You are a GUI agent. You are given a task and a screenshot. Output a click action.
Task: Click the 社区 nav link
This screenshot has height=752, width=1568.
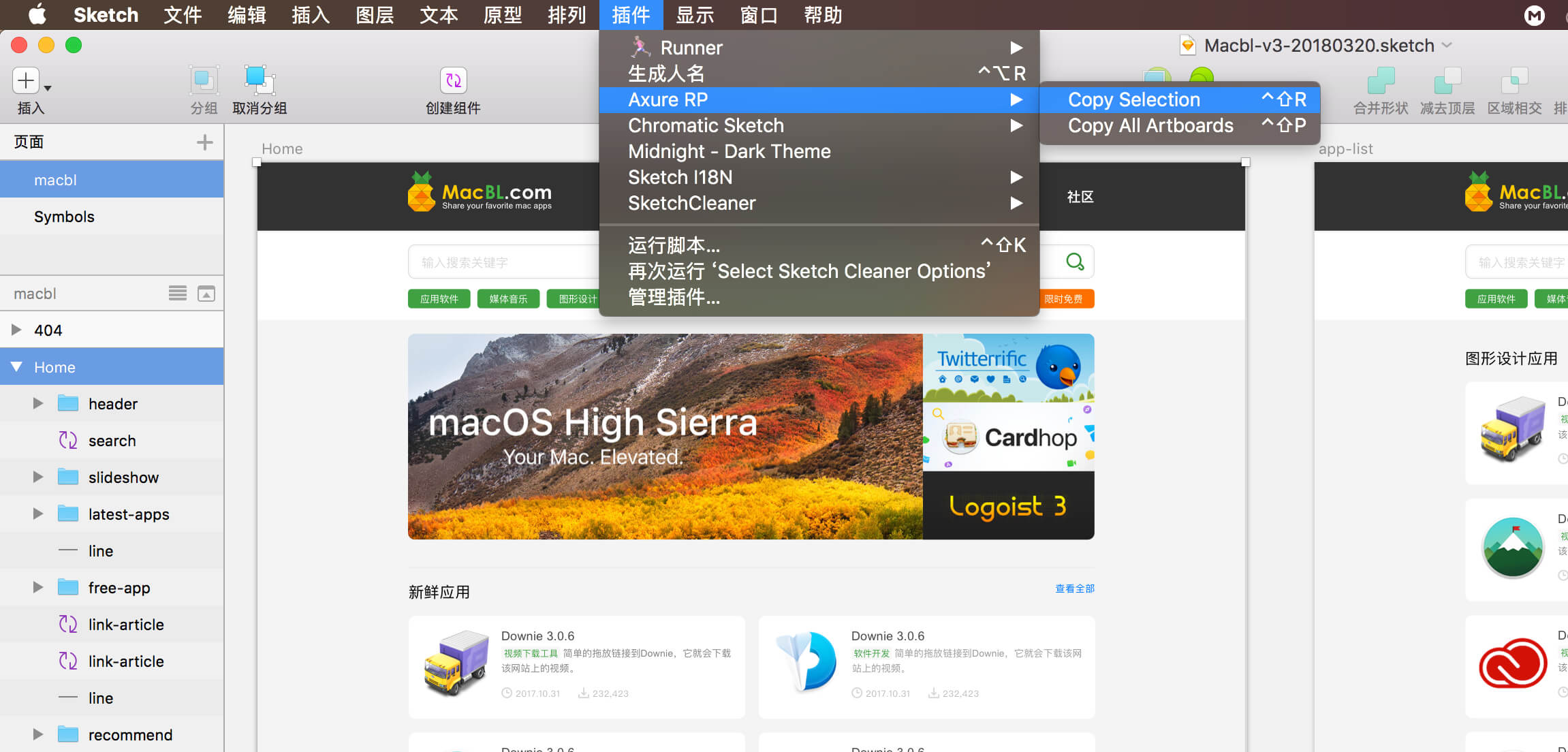[x=1080, y=197]
